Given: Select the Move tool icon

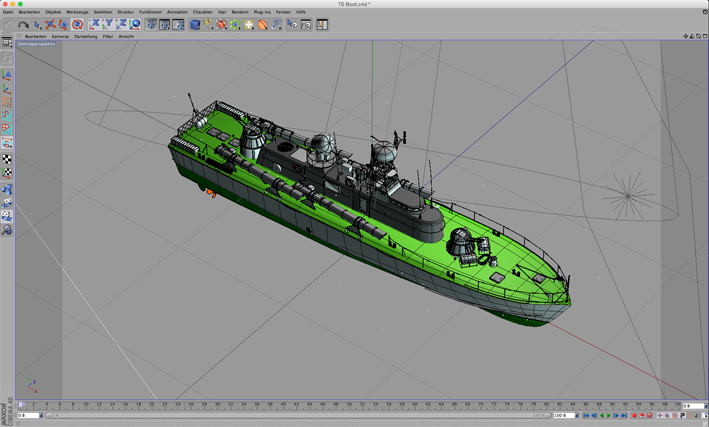Looking at the screenshot, I should tap(50, 25).
